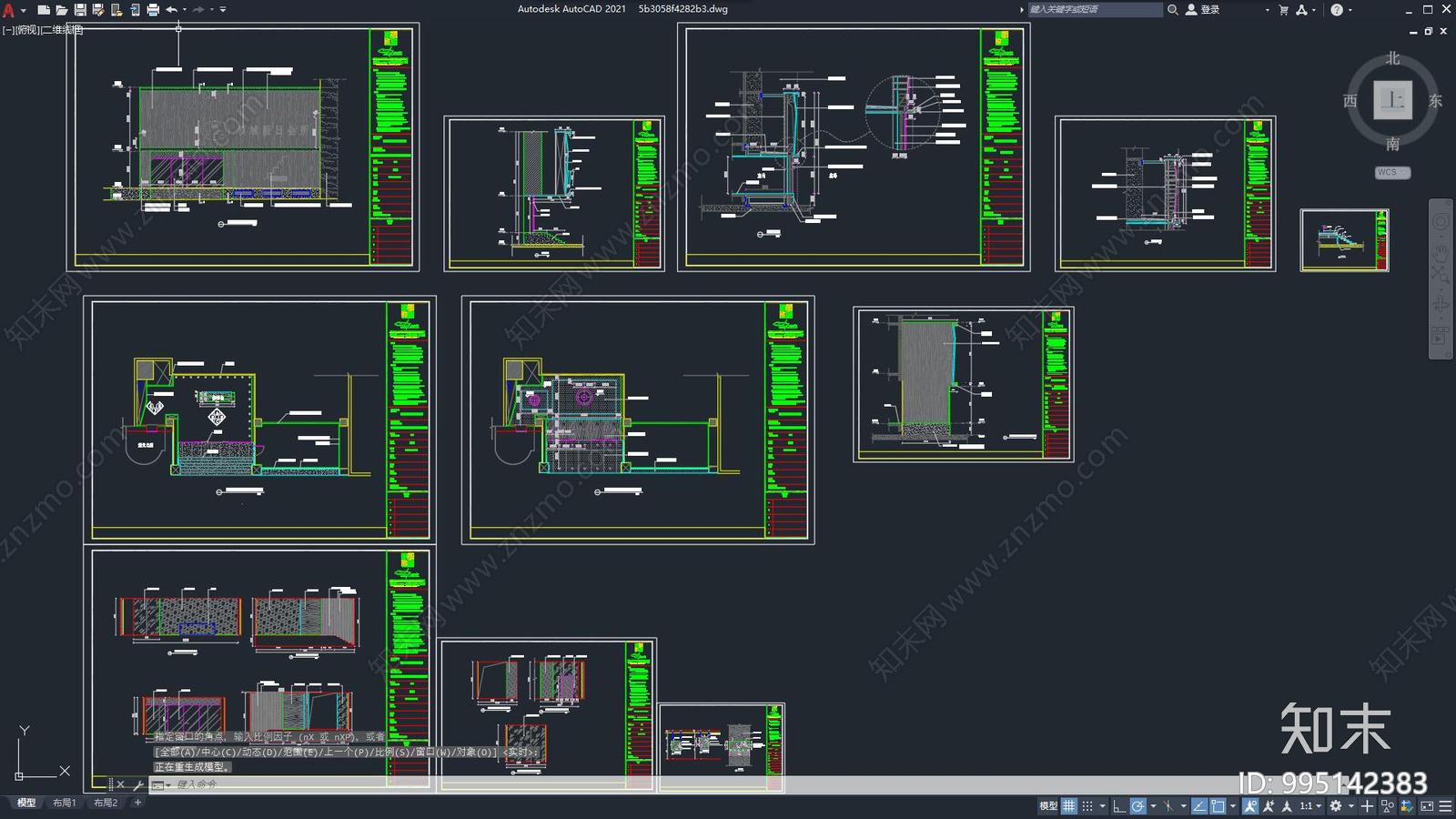Image resolution: width=1456 pixels, height=819 pixels.
Task: Click the 俯视 view control label
Action: (28, 30)
